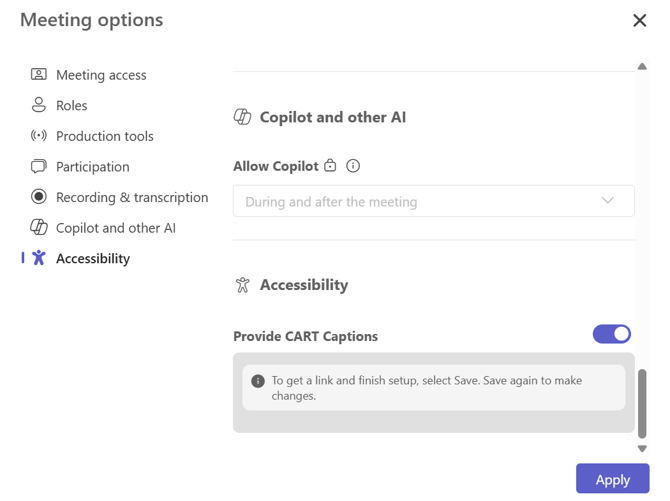Viewport: 670px width, 501px height.
Task: Turn off the Provide CART Captions toggle
Action: [x=611, y=334]
